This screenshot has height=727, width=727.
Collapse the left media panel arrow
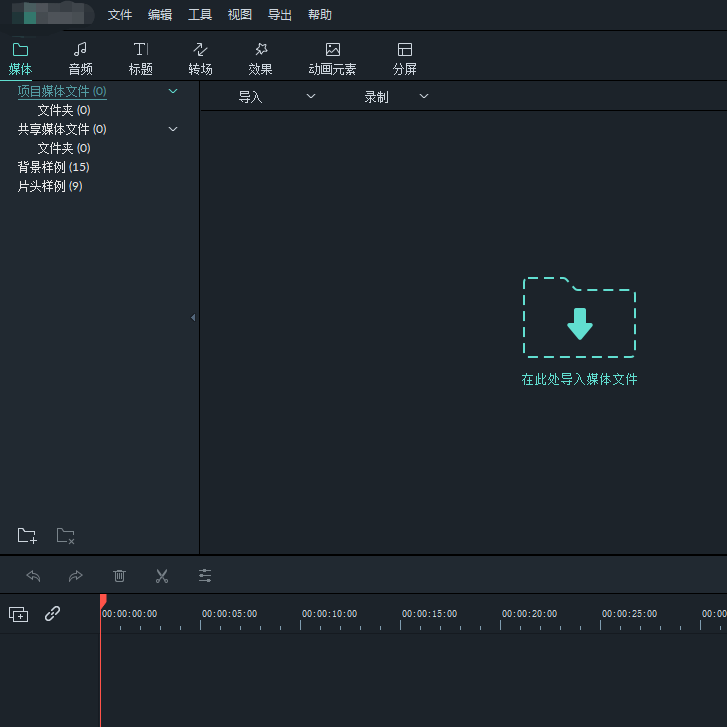pos(193,318)
